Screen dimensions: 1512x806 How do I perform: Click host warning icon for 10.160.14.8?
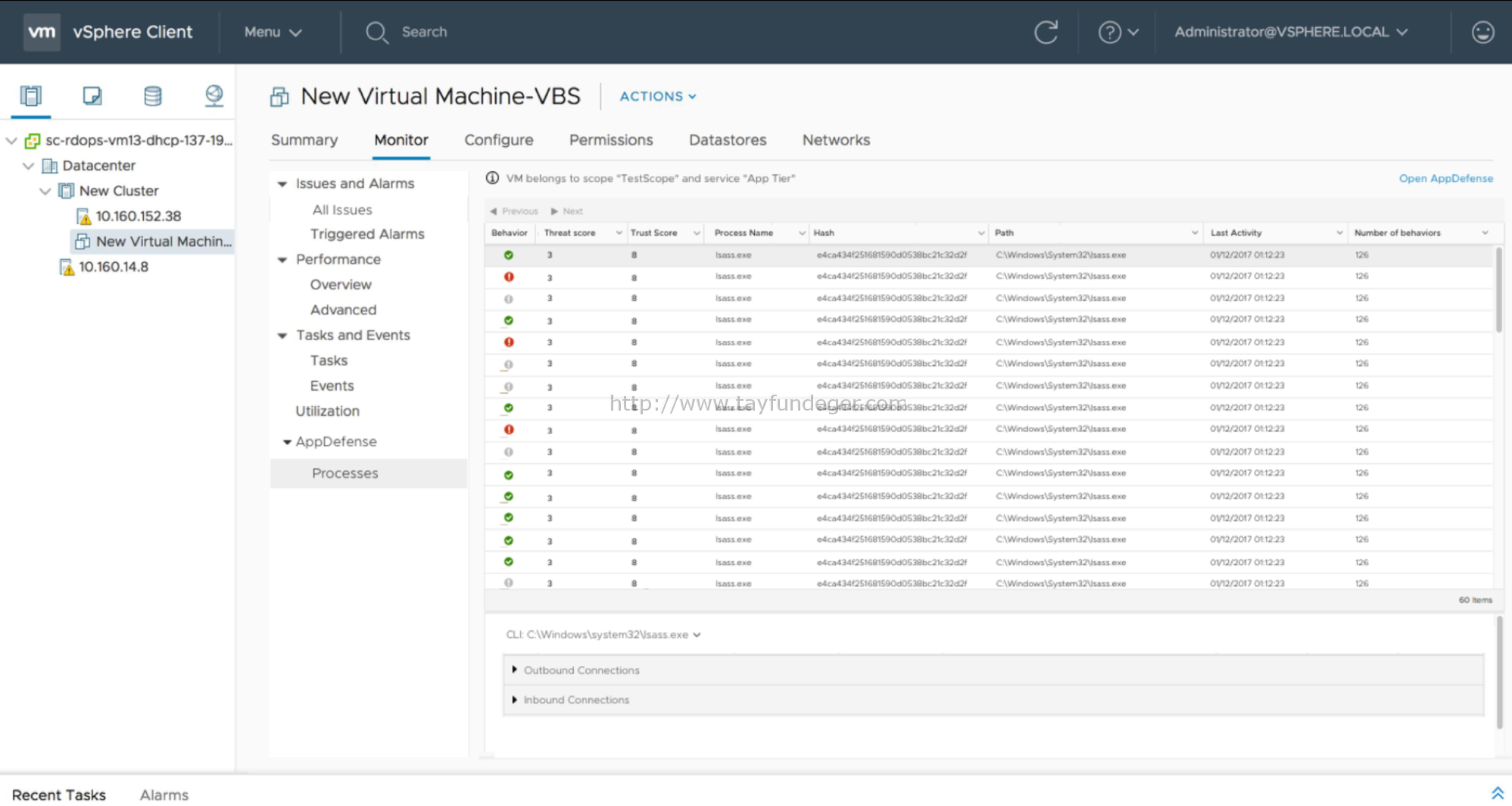[x=67, y=267]
